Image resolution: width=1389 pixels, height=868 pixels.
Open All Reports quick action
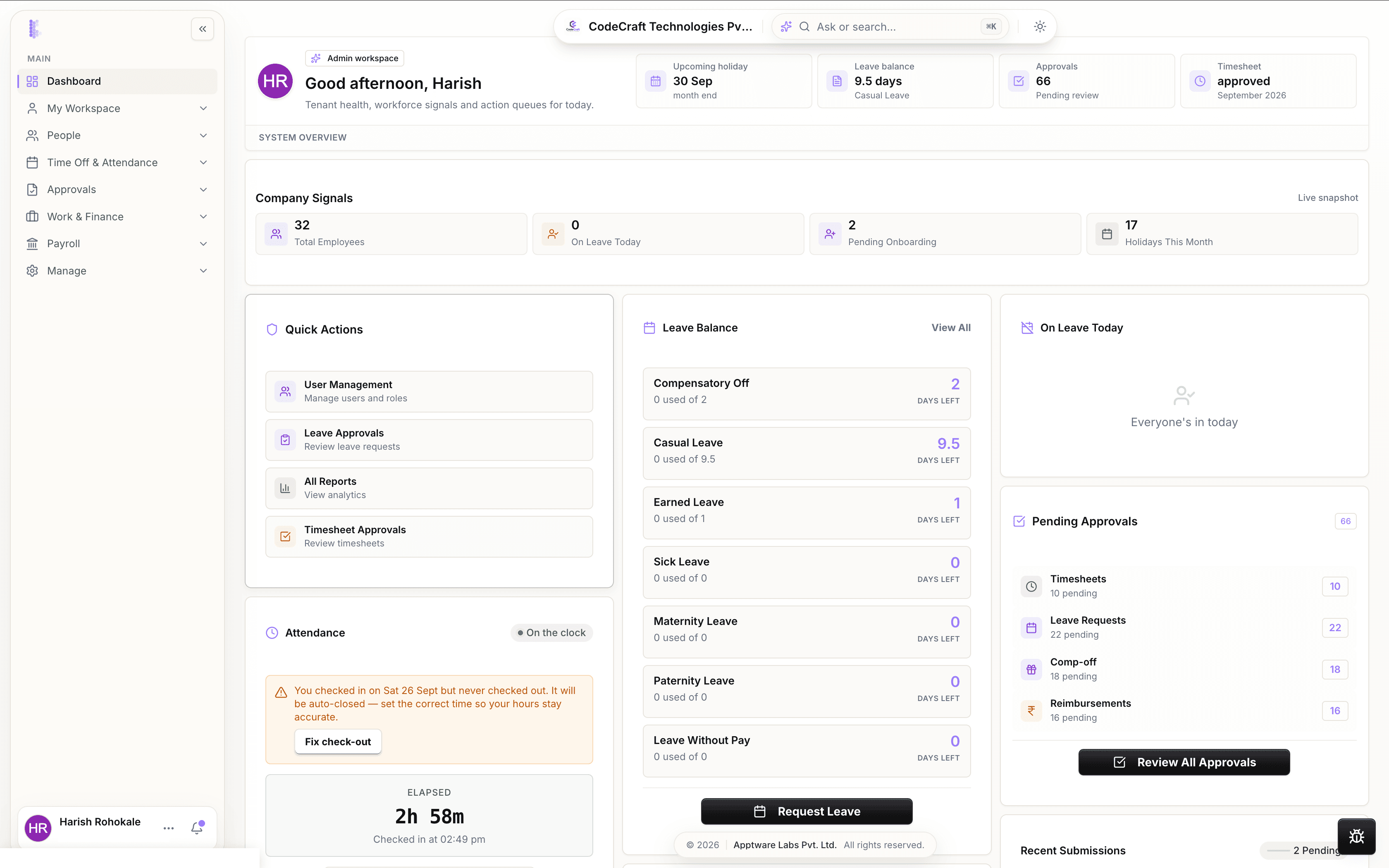[429, 488]
